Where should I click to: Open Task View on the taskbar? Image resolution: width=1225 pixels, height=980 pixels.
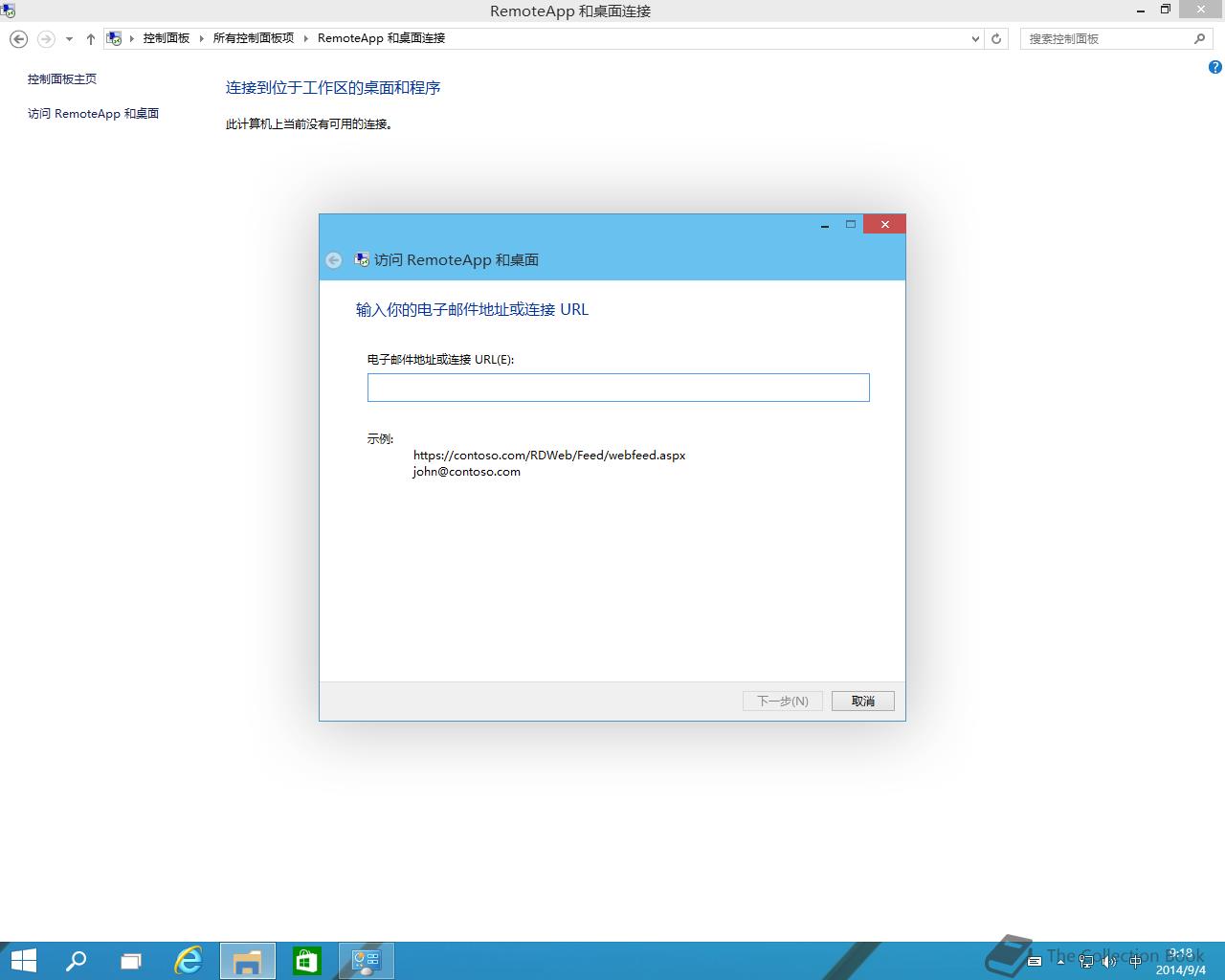point(131,961)
